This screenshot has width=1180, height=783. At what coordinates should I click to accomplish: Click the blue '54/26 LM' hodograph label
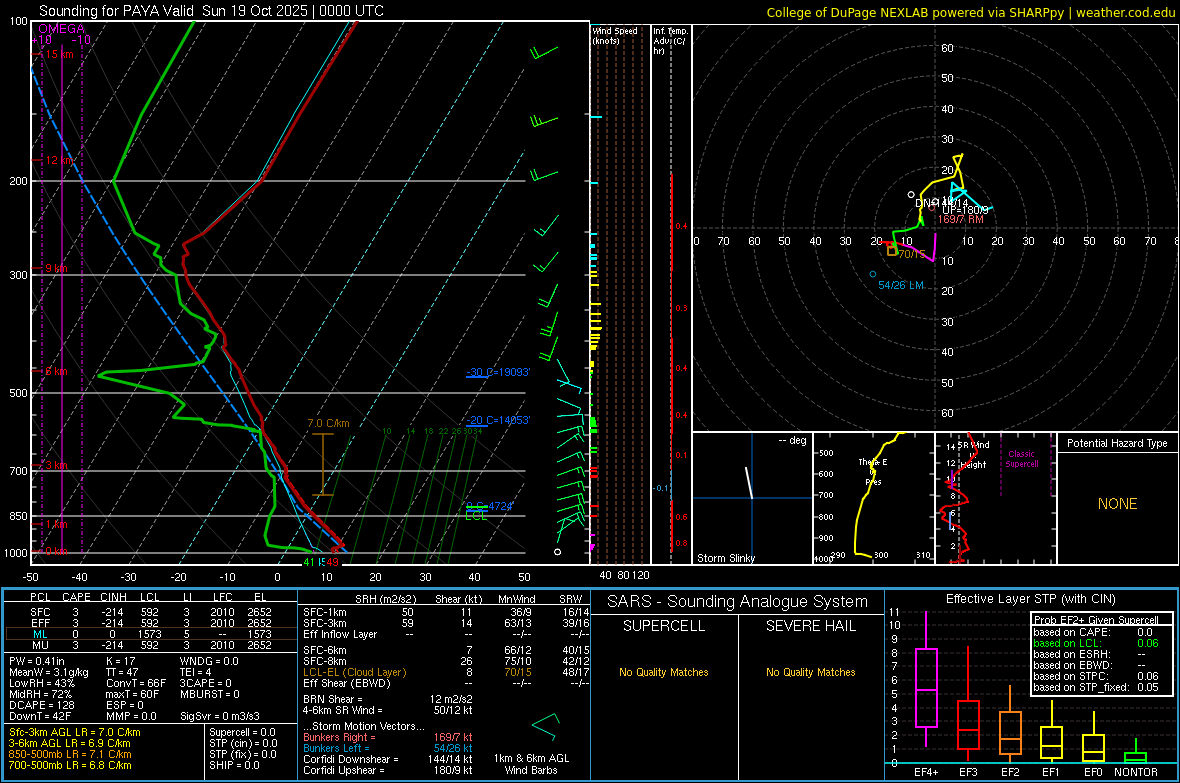(901, 285)
